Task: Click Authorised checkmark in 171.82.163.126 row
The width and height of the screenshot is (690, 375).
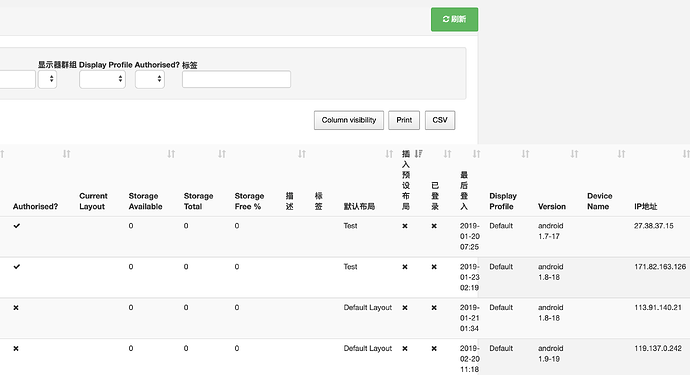Action: (17, 267)
